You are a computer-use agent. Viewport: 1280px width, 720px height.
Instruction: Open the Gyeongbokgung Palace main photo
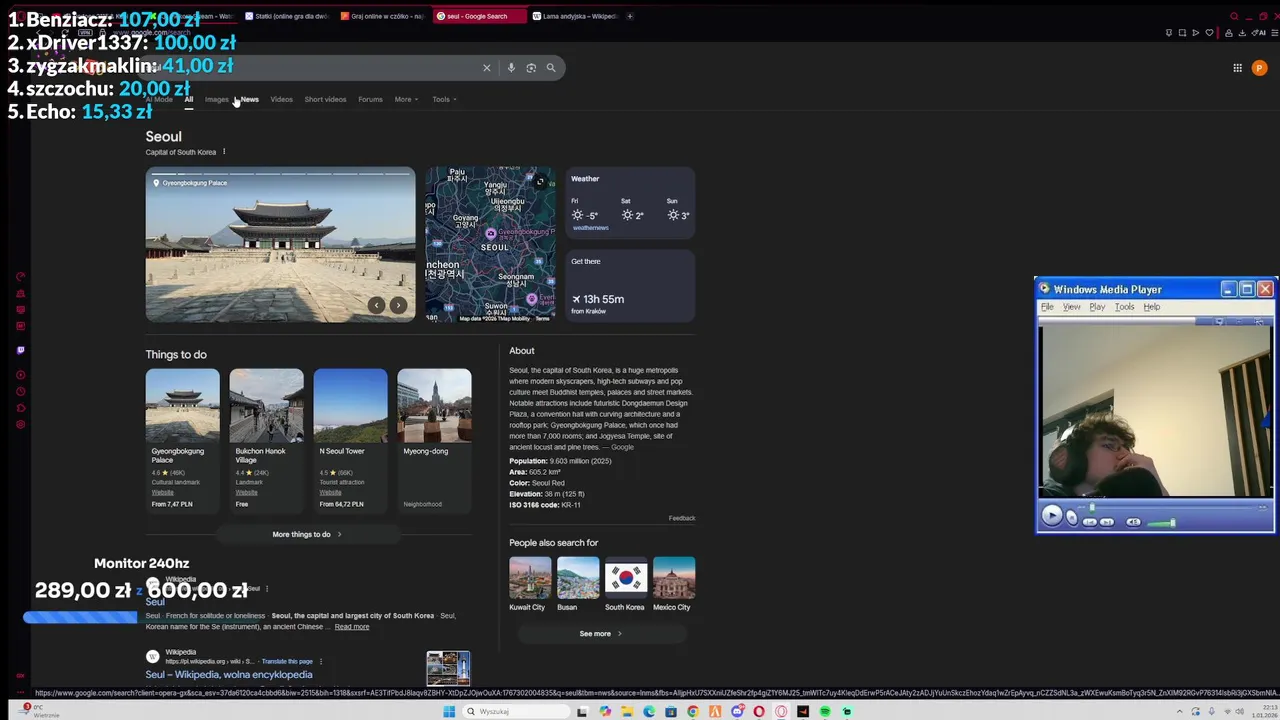point(280,244)
